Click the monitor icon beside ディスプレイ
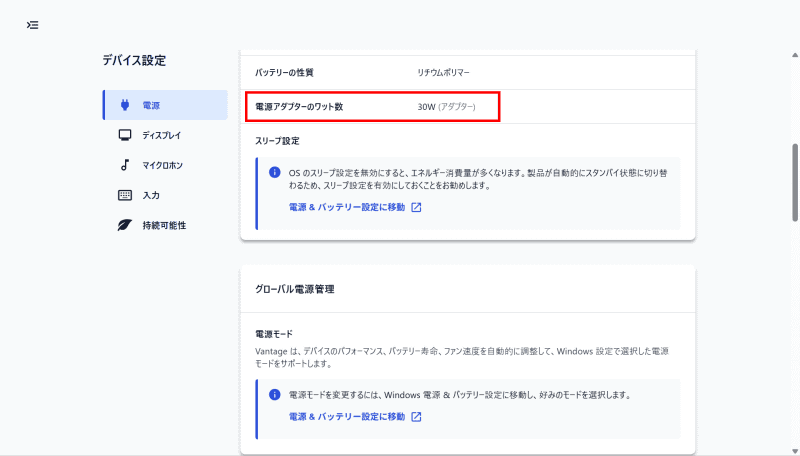The height and width of the screenshot is (456, 800). (125, 135)
